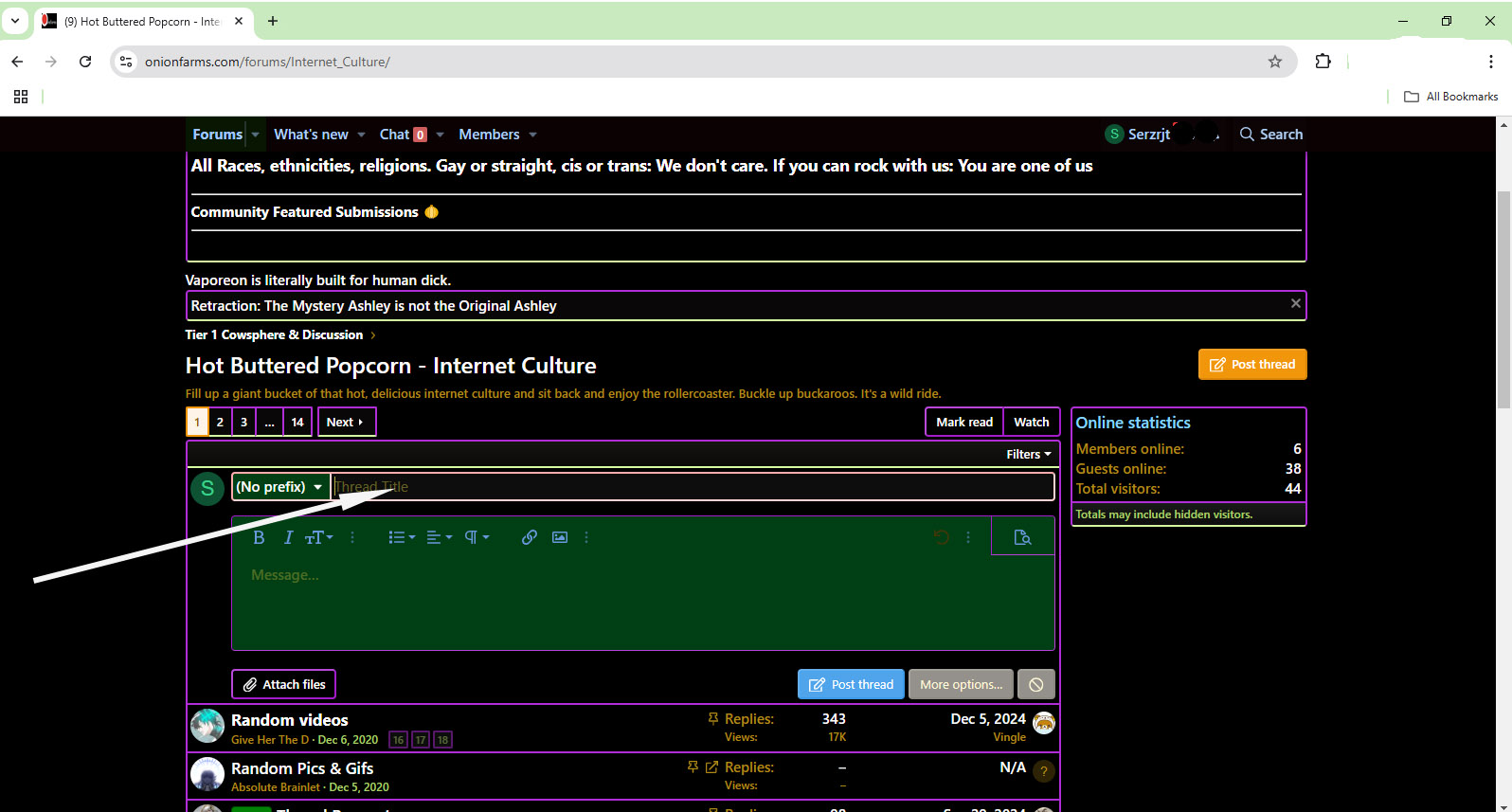Screen dimensions: 1512x812
Task: Open the What's new tab
Action: coord(311,135)
